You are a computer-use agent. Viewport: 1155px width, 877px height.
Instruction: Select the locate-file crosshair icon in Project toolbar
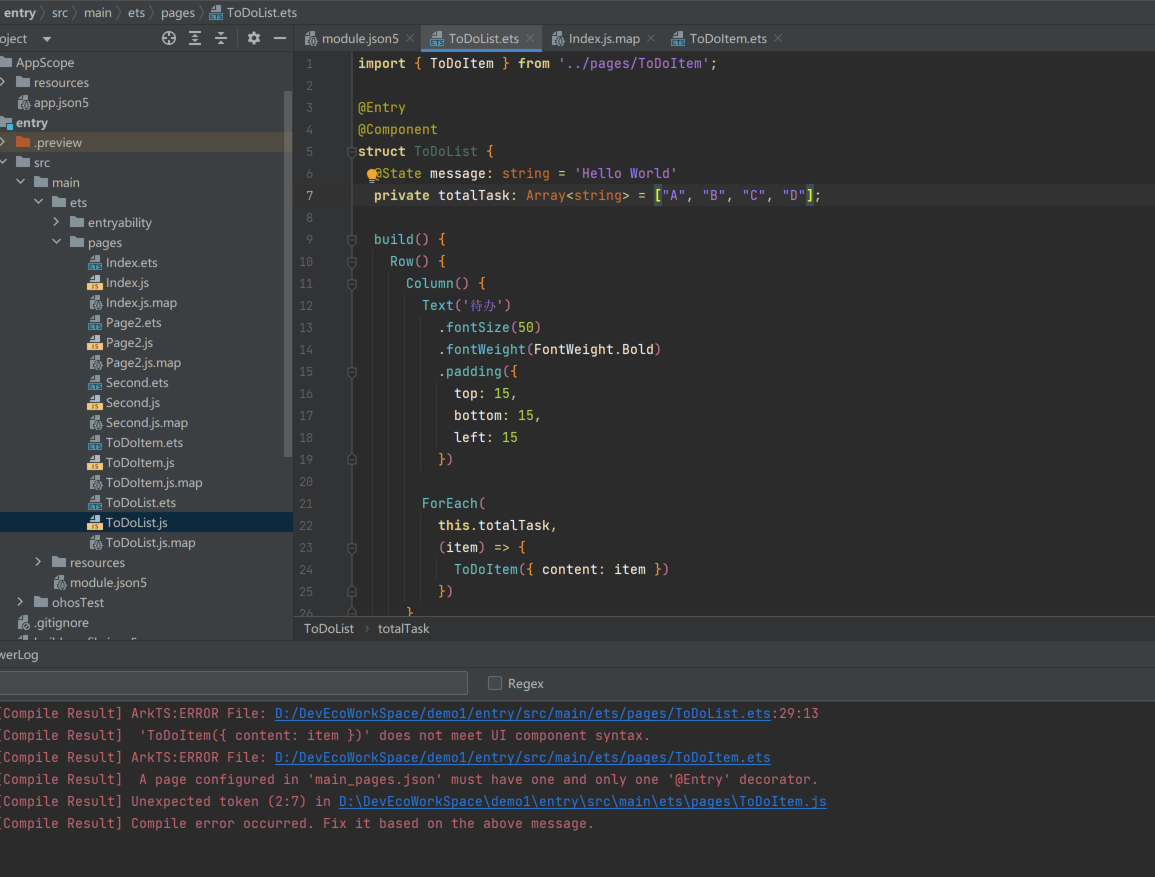click(x=169, y=38)
